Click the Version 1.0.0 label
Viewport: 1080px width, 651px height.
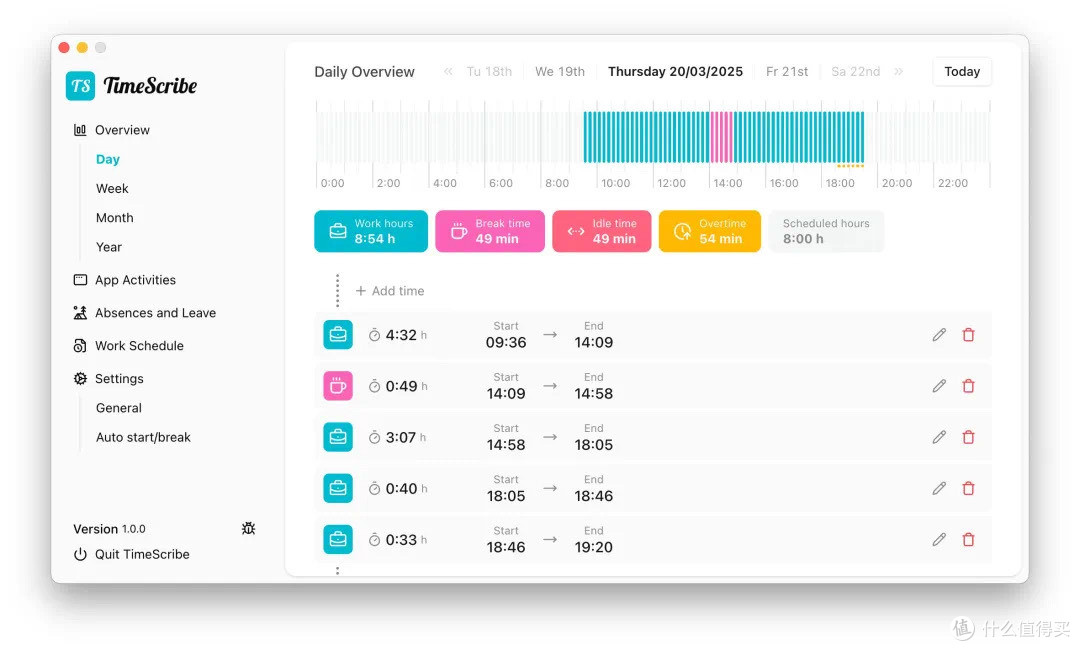pyautogui.click(x=110, y=529)
